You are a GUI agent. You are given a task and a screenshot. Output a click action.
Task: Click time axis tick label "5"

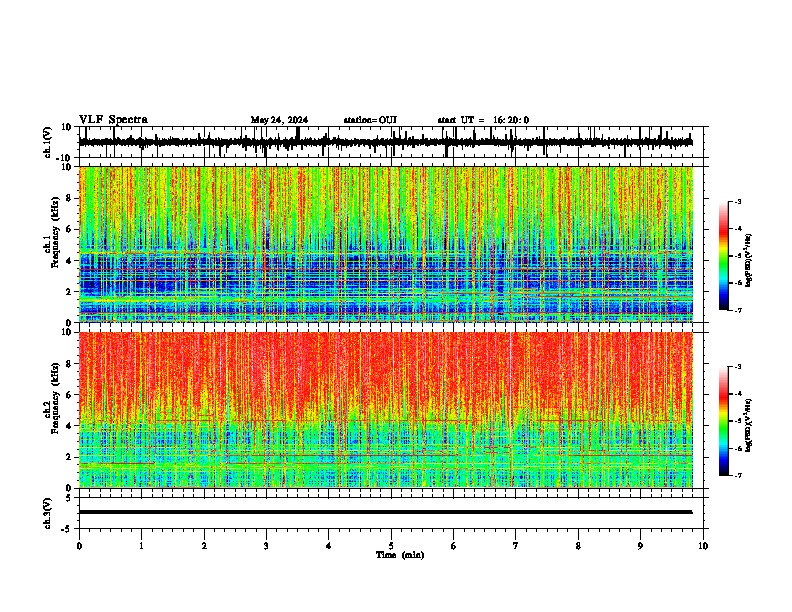(391, 546)
